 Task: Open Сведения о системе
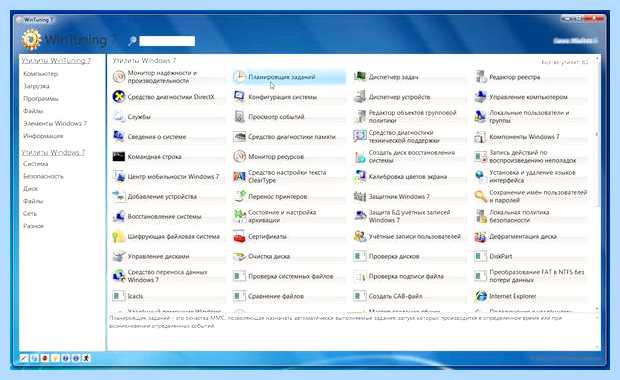pyautogui.click(x=168, y=137)
